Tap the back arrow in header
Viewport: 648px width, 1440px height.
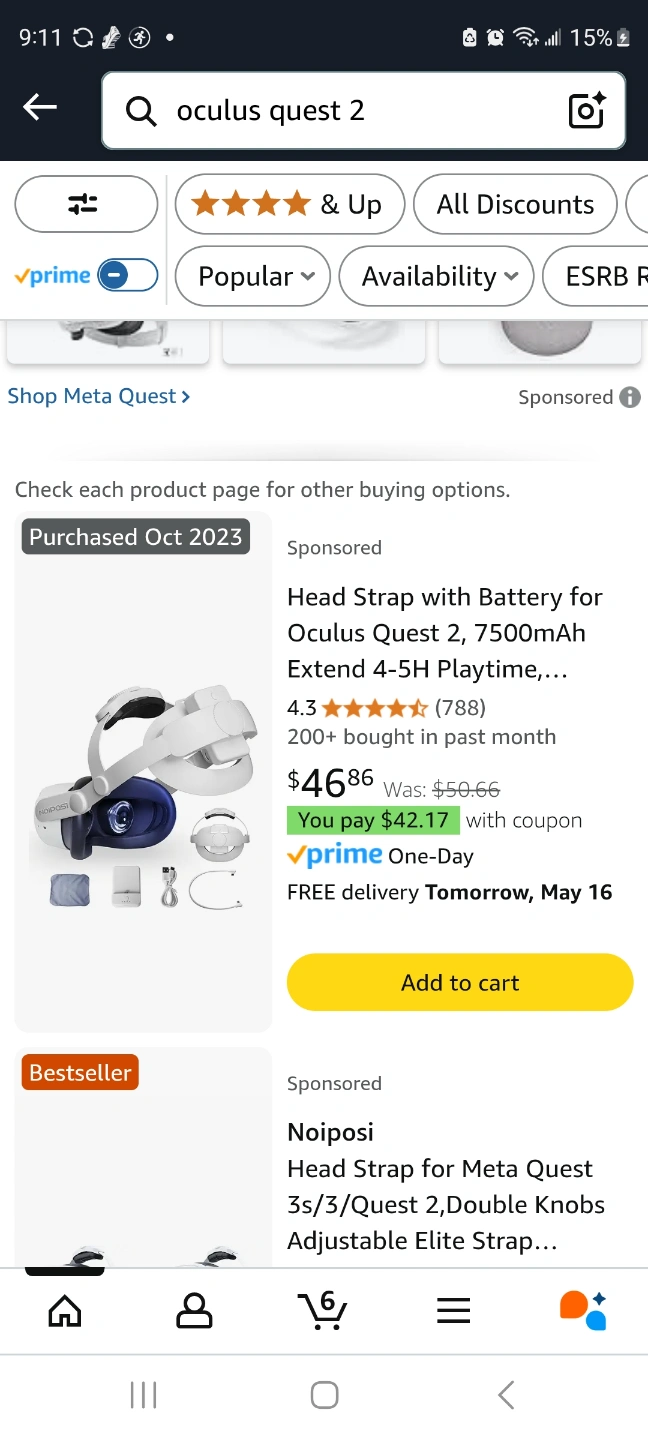[x=40, y=108]
